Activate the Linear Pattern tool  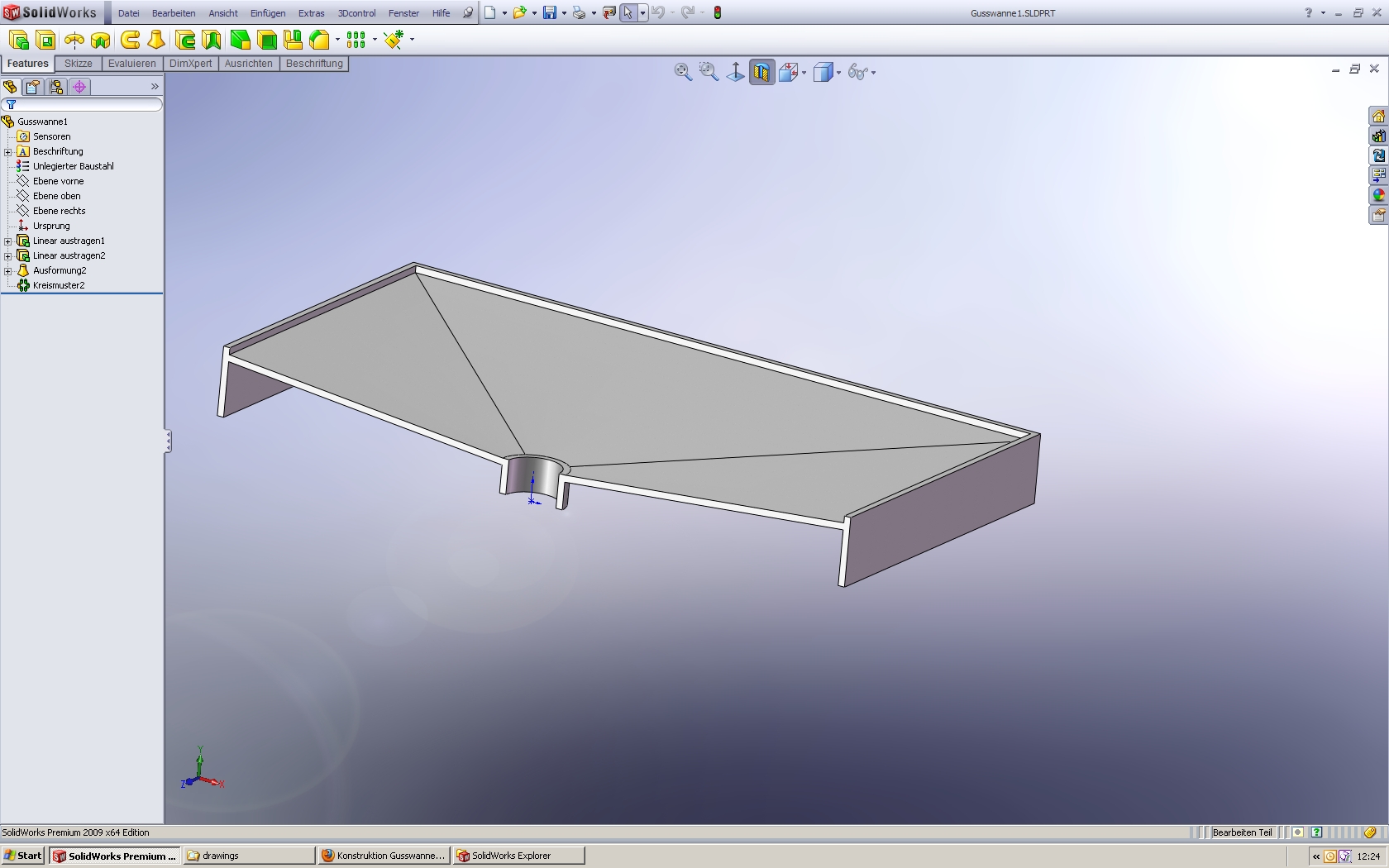[x=356, y=40]
